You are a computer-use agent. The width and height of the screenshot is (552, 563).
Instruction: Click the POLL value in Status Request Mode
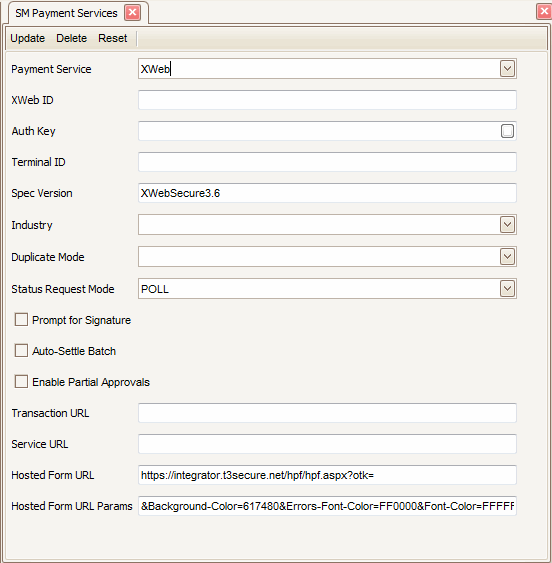coord(155,289)
